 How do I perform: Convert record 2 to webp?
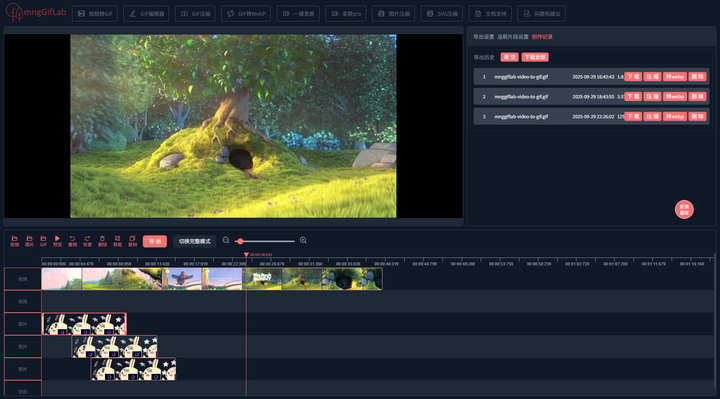point(675,96)
